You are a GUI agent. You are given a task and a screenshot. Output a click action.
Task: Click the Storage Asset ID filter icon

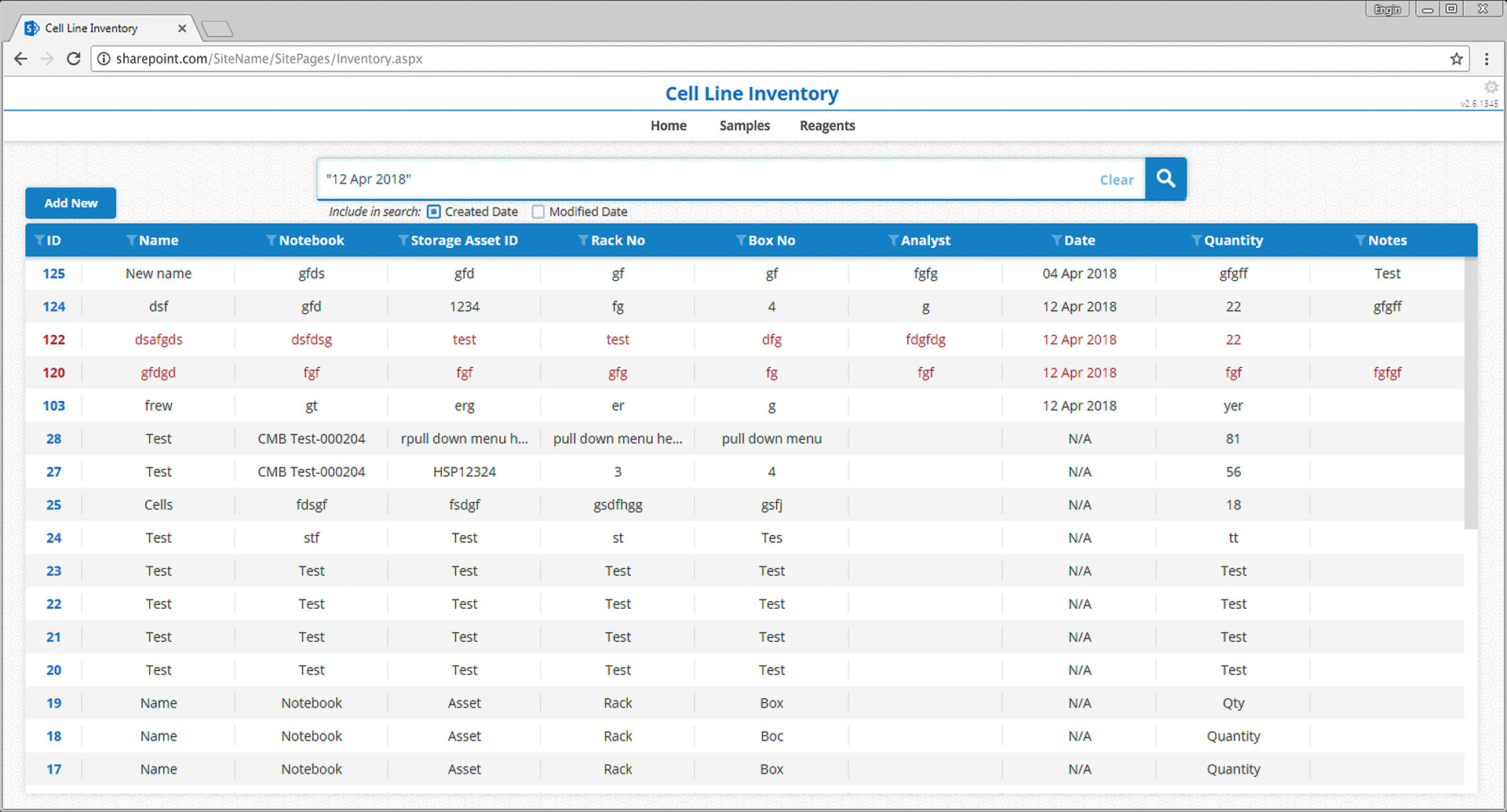pyautogui.click(x=403, y=240)
